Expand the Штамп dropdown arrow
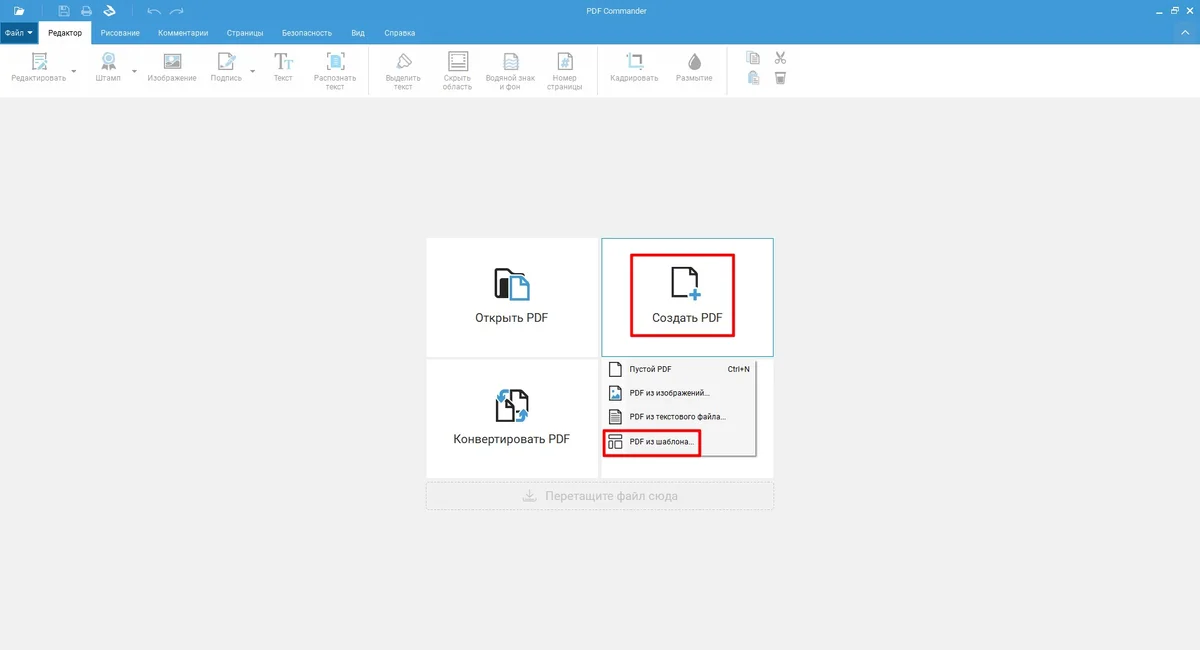1200x650 pixels. pyautogui.click(x=135, y=71)
